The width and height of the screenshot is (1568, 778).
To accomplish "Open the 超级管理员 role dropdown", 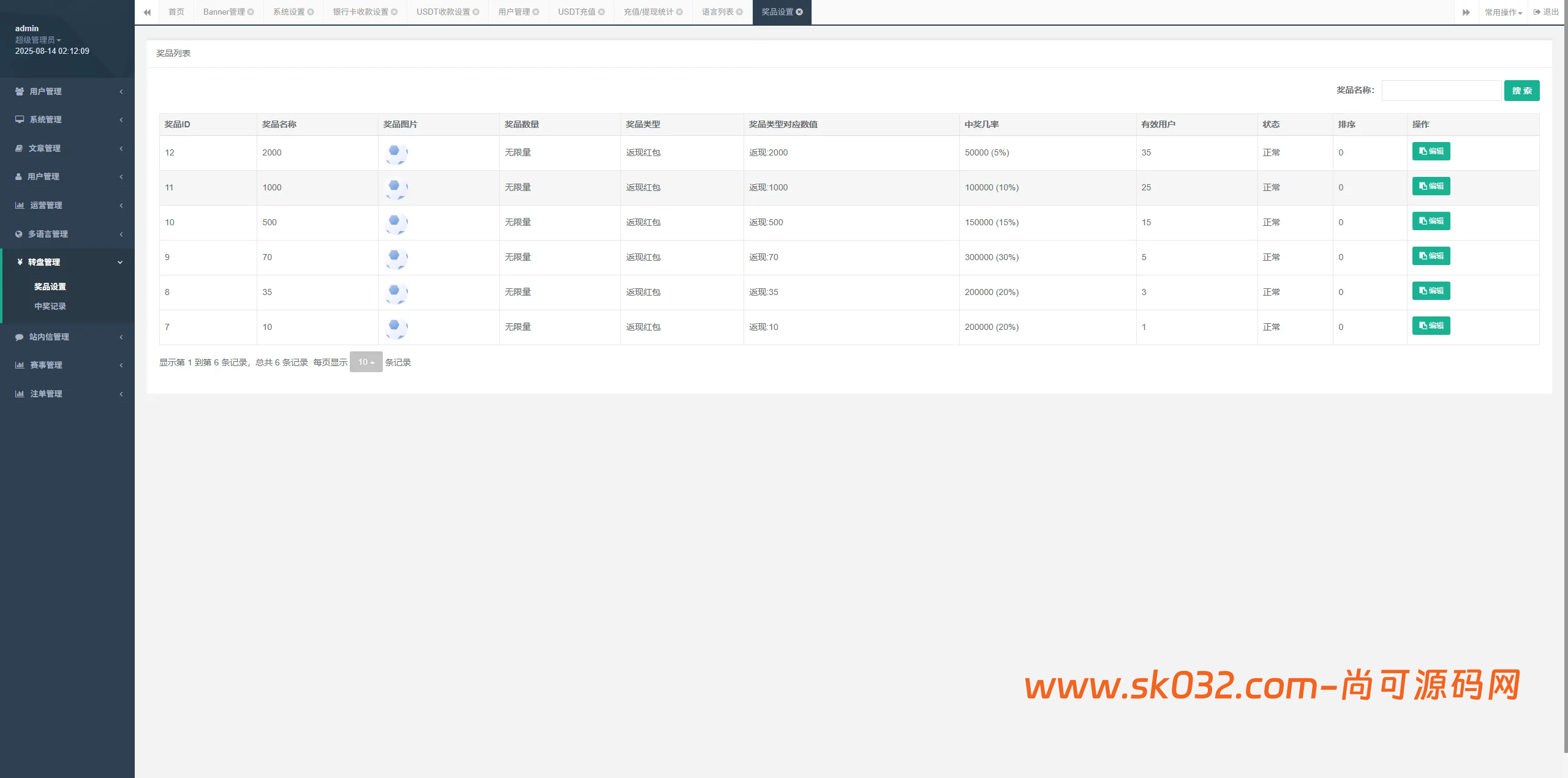I will click(38, 40).
